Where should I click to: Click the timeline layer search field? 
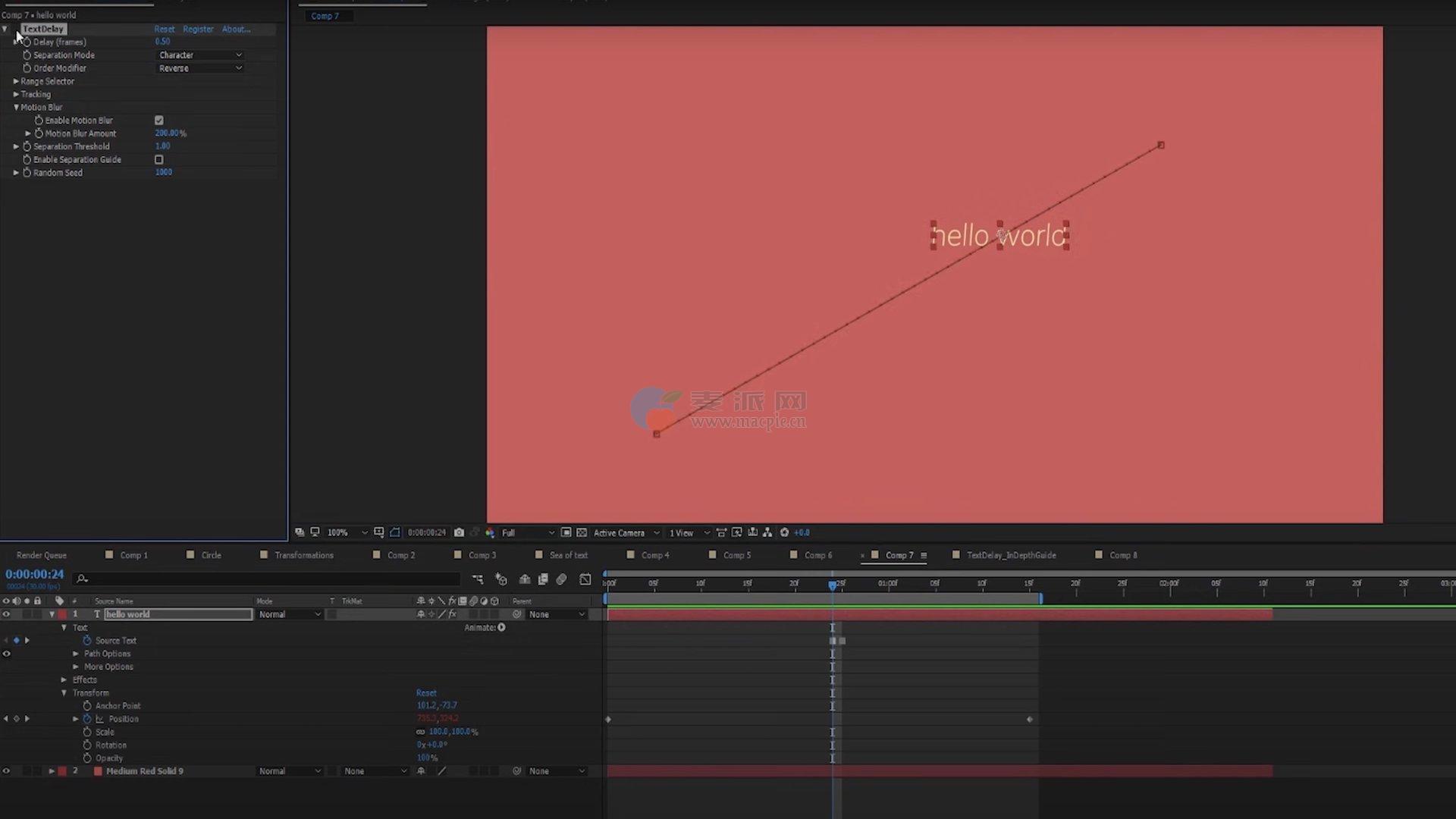pyautogui.click(x=265, y=579)
